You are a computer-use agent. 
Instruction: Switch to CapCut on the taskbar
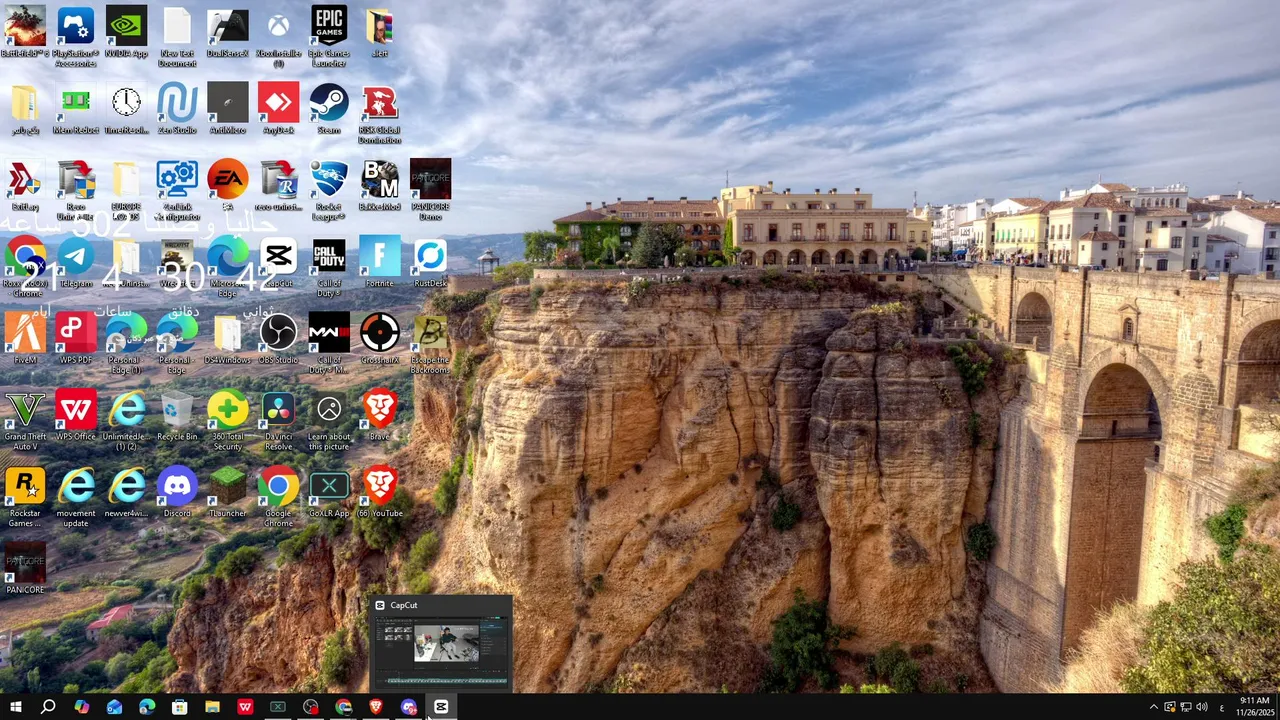(441, 707)
